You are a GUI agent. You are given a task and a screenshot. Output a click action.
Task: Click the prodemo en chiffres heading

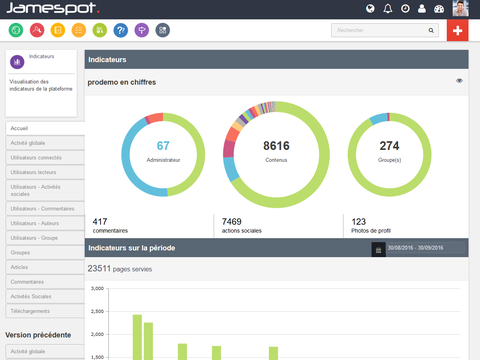(122, 82)
